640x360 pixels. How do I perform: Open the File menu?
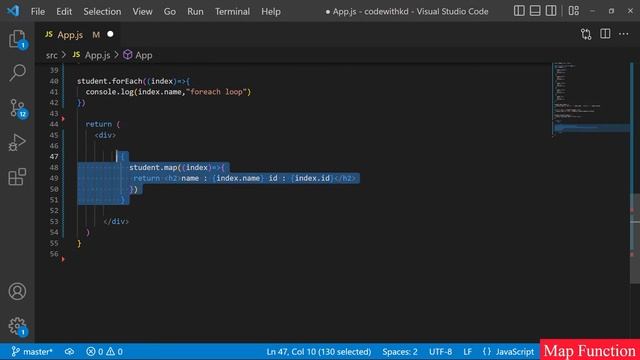coord(38,11)
